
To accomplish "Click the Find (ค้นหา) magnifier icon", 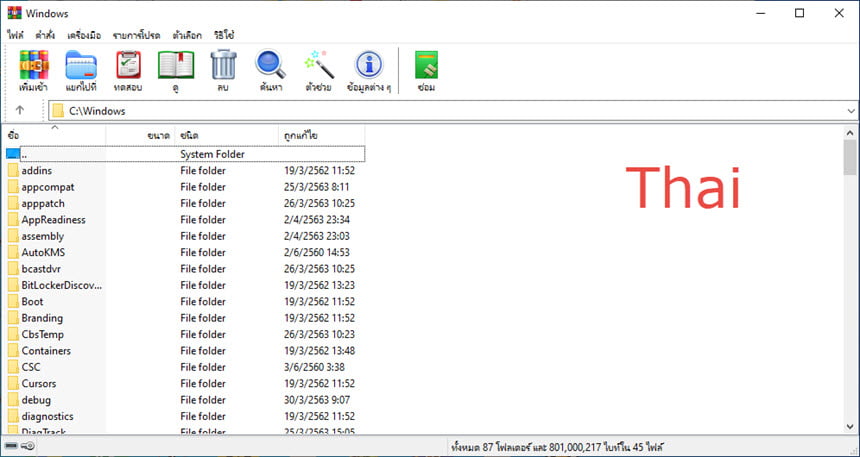I will tap(270, 65).
